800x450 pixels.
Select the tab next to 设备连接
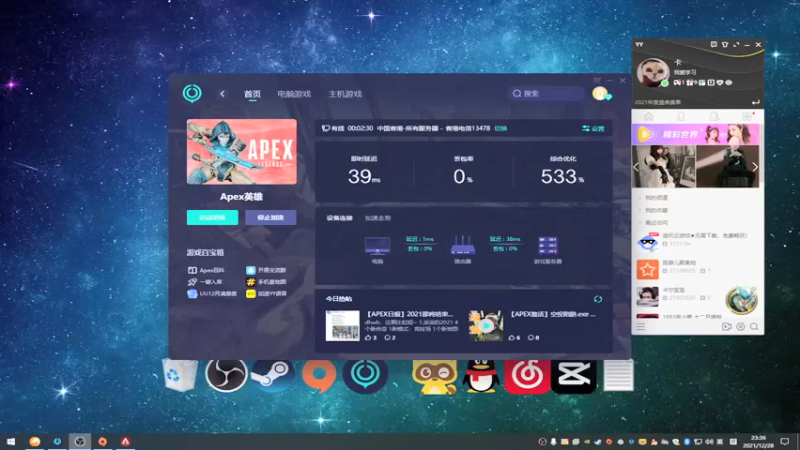378,218
